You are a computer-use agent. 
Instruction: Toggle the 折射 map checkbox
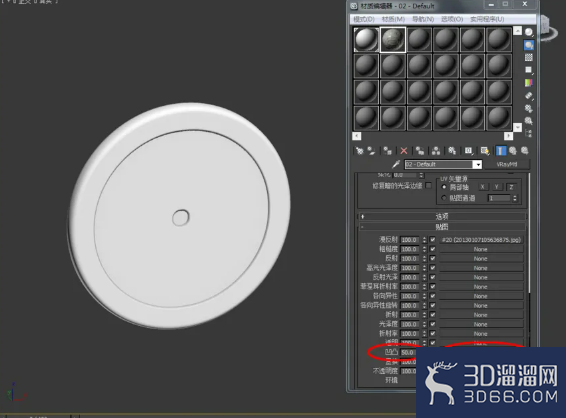click(432, 315)
